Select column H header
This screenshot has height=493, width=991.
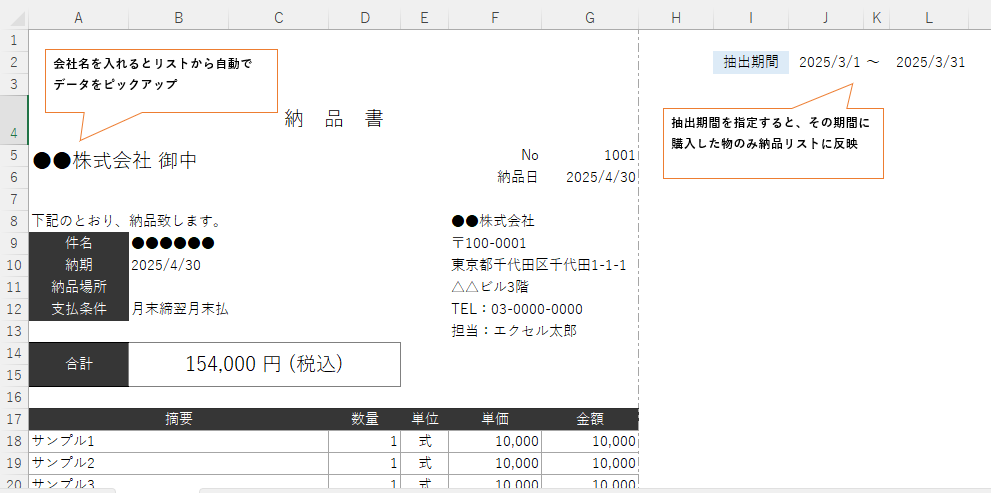(676, 18)
